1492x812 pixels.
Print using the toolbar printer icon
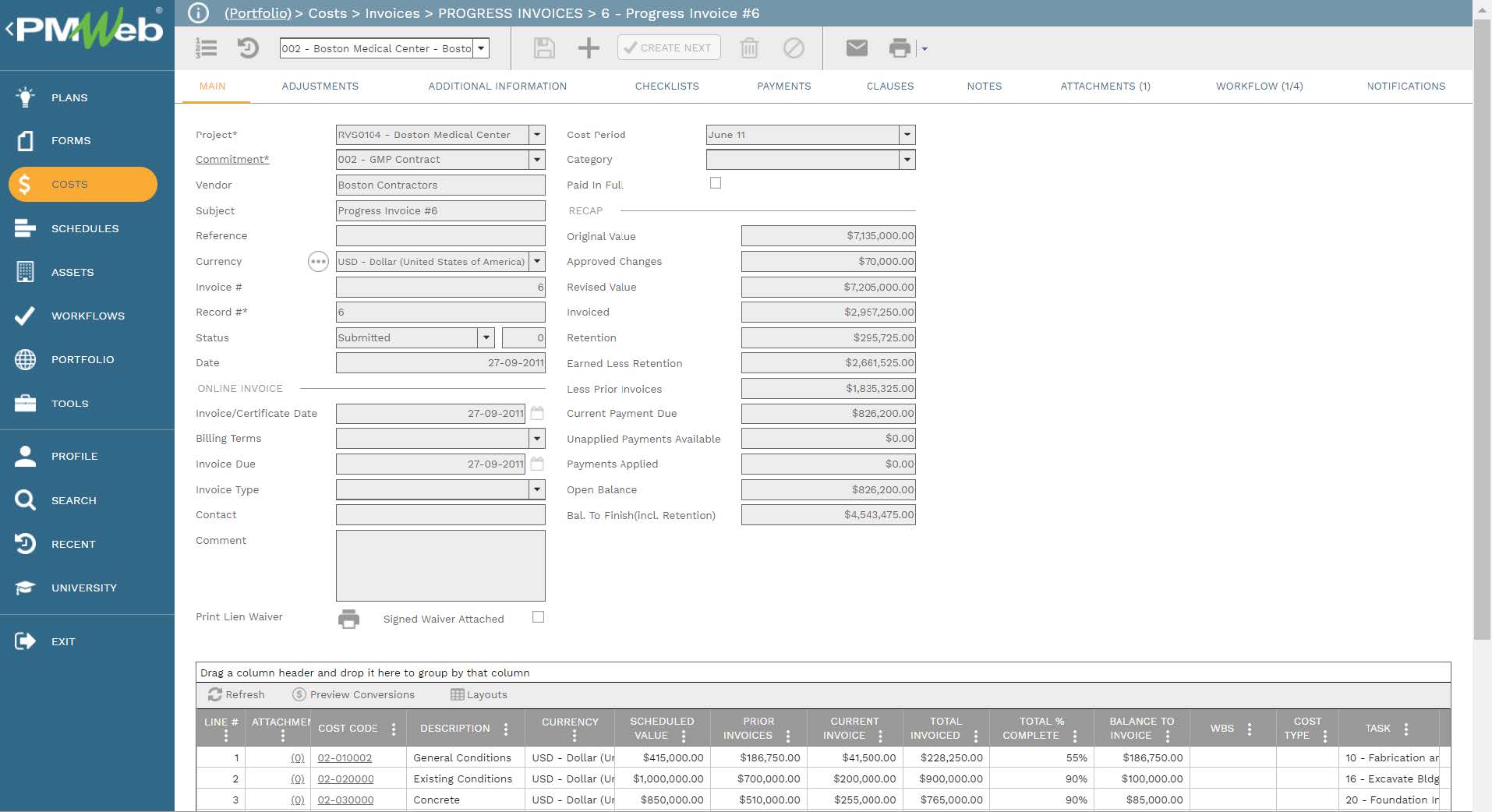900,48
